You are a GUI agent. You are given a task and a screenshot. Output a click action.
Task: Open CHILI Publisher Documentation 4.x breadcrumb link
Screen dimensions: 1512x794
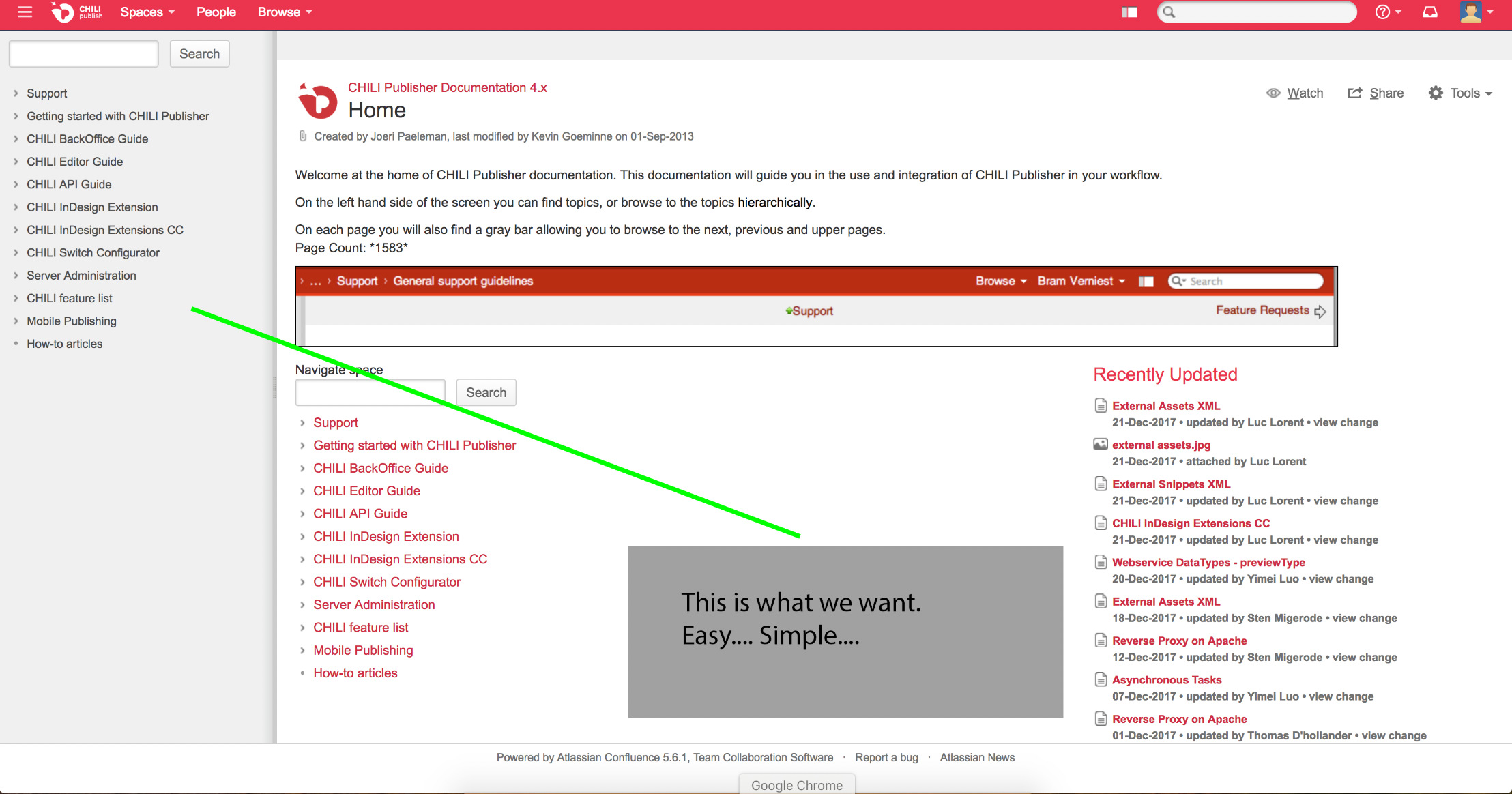pos(448,87)
